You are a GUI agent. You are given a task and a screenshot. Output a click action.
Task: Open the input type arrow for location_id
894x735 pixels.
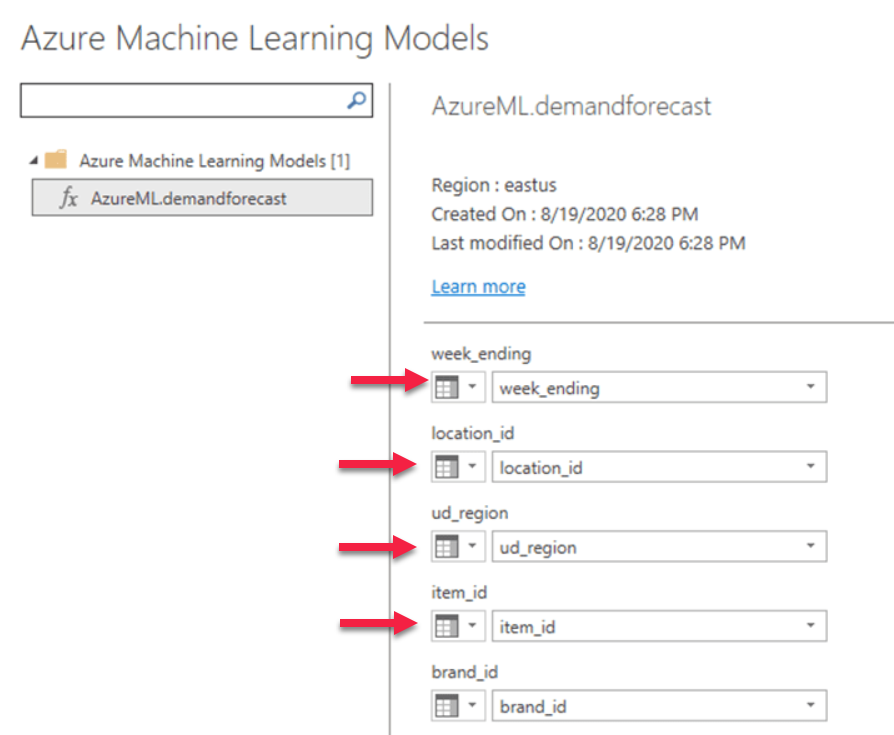tap(472, 466)
